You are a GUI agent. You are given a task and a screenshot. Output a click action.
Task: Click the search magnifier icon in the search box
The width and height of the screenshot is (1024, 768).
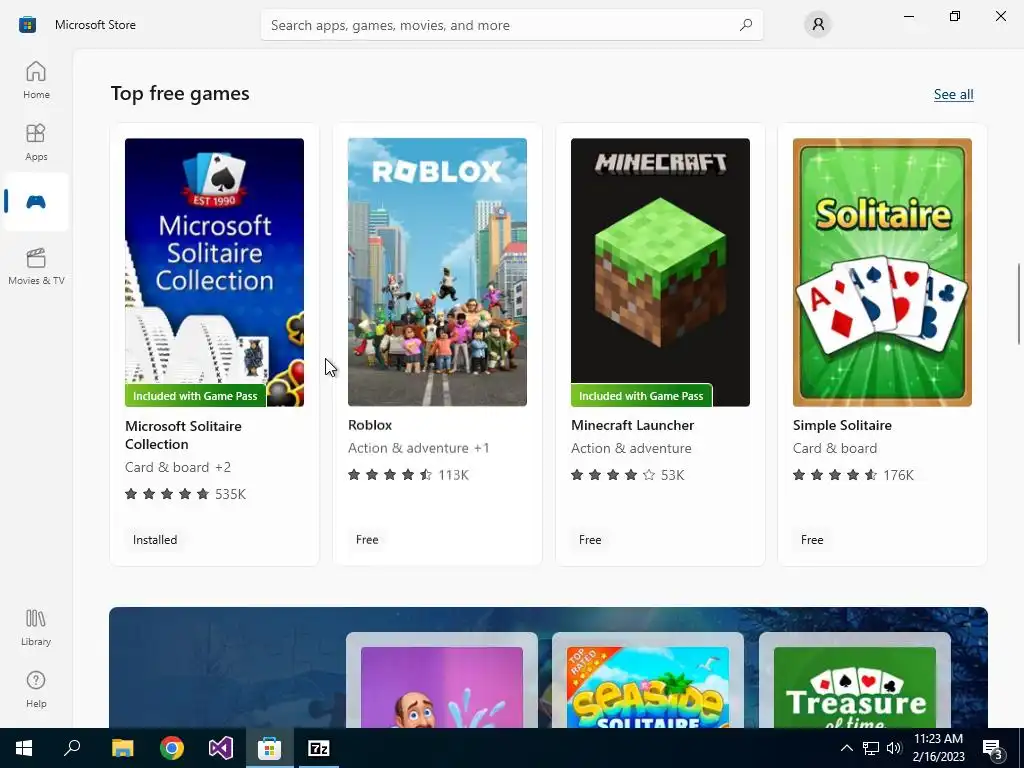coord(745,25)
